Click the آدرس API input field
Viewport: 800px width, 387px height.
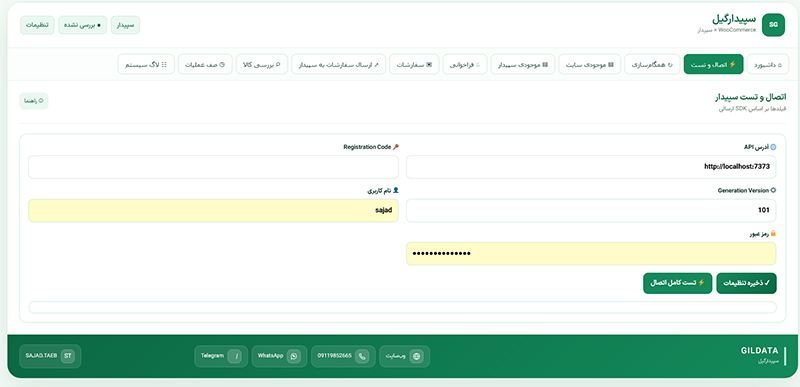coord(591,167)
